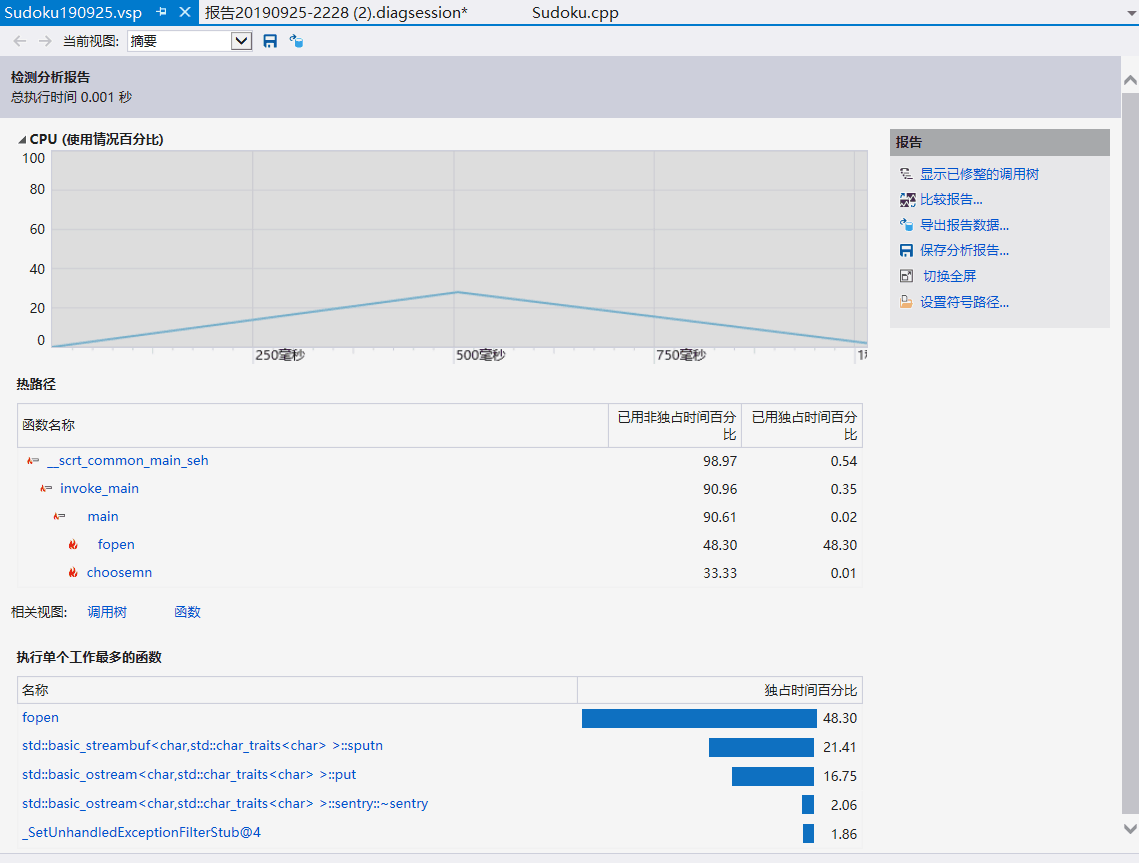Open the functions related view link

(x=187, y=612)
